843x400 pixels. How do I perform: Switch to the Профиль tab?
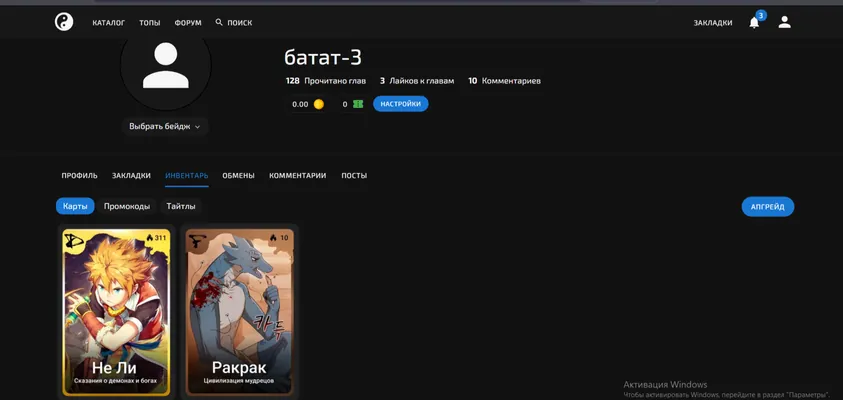pyautogui.click(x=80, y=175)
